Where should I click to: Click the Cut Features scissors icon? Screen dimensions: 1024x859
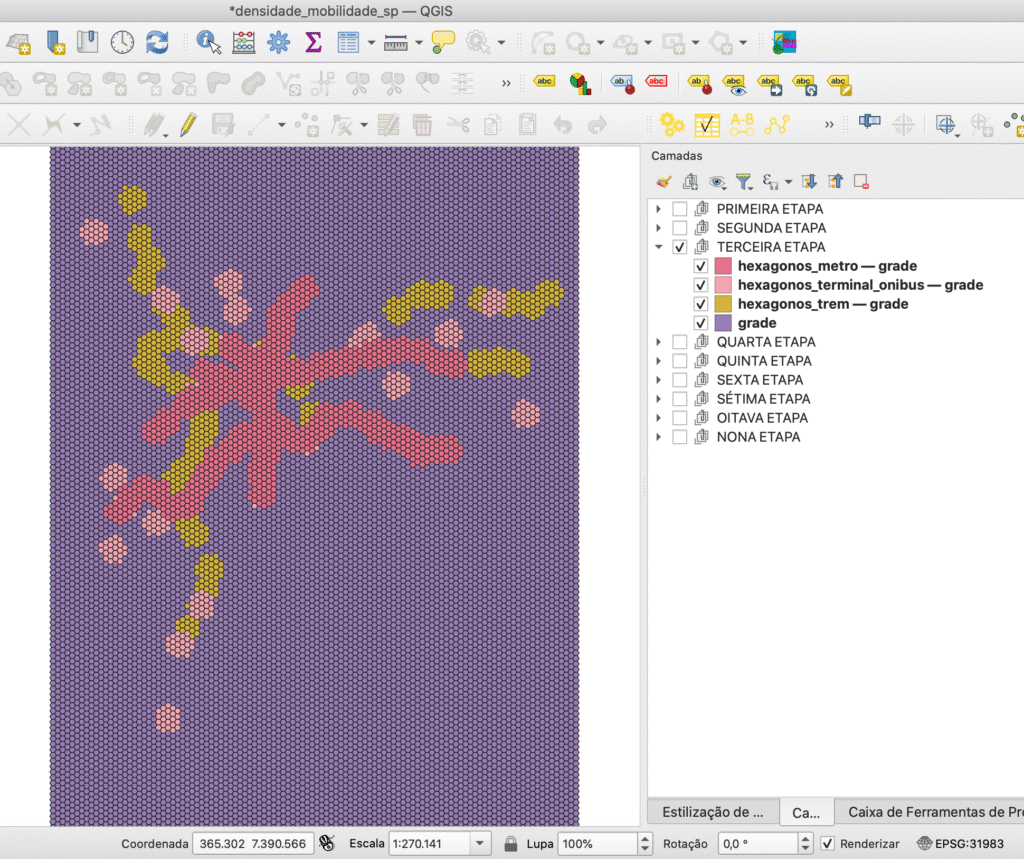click(x=458, y=124)
